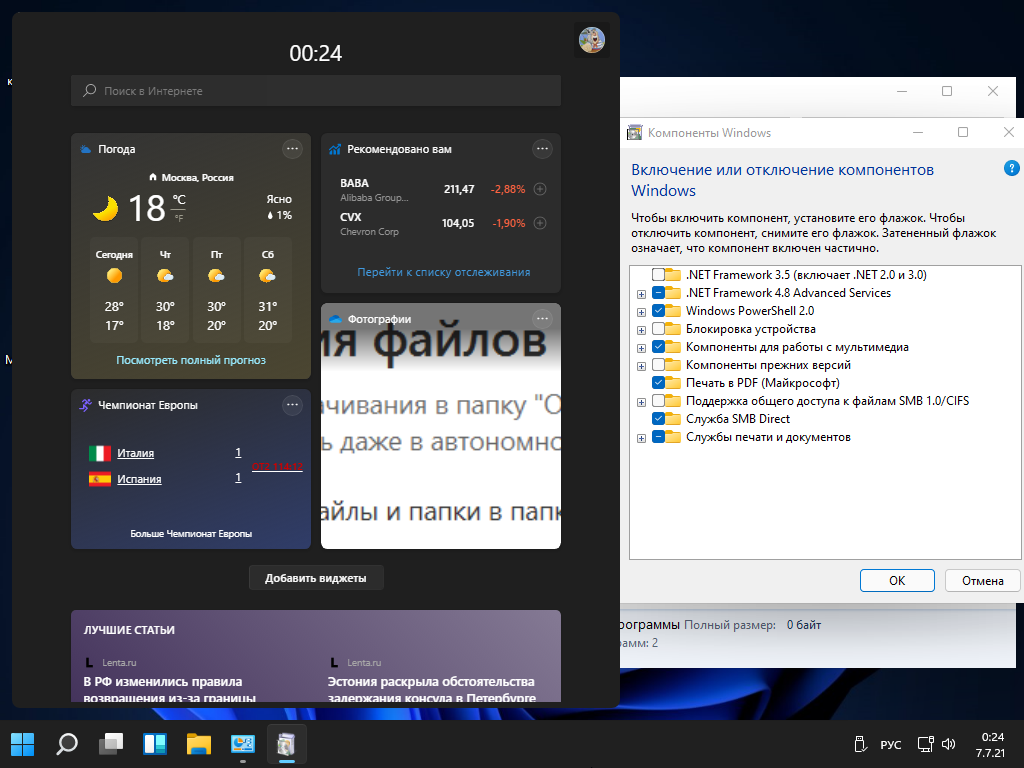
Task: Open Windows Start menu
Action: coord(23,744)
